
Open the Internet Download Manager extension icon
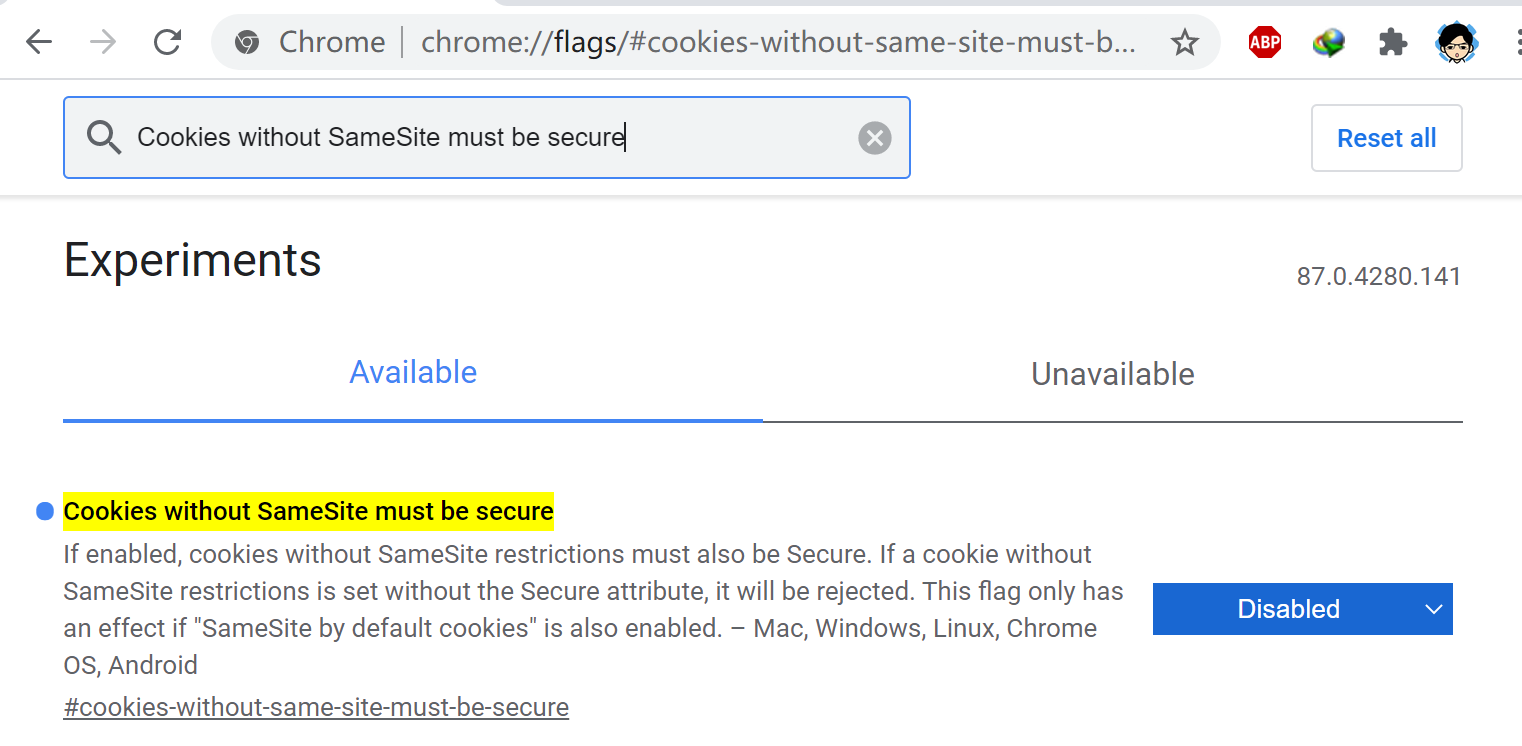pyautogui.click(x=1328, y=42)
